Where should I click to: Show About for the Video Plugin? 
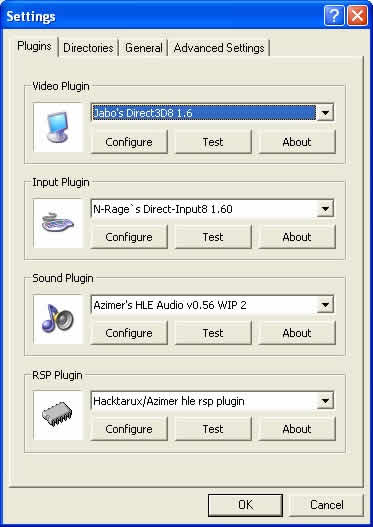[297, 142]
